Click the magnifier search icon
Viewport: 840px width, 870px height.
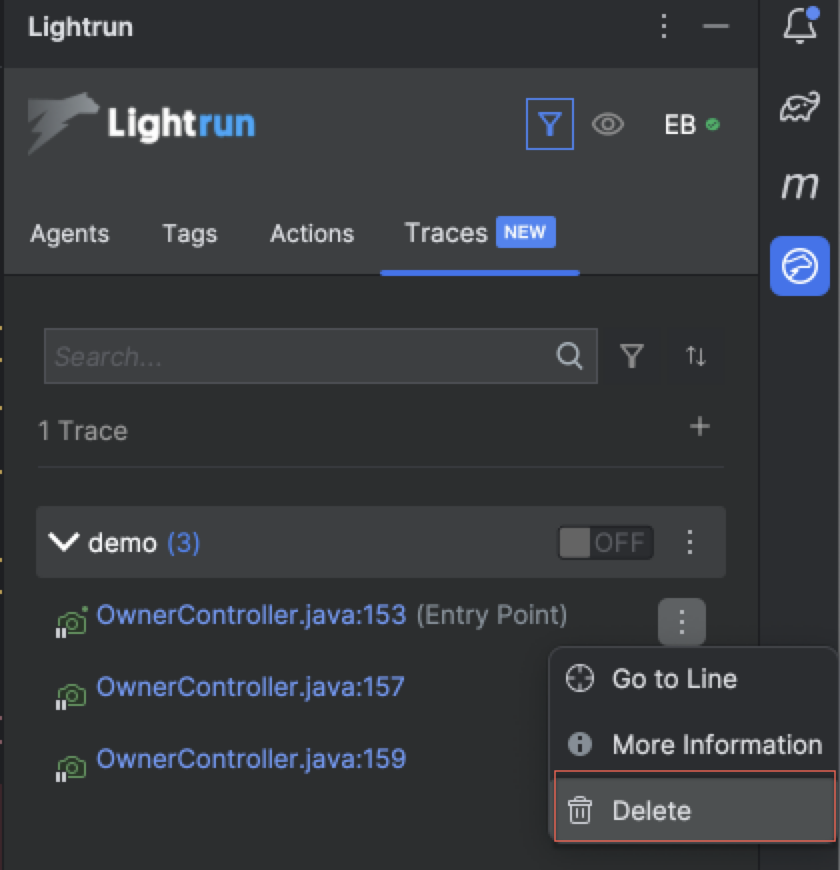coord(569,356)
